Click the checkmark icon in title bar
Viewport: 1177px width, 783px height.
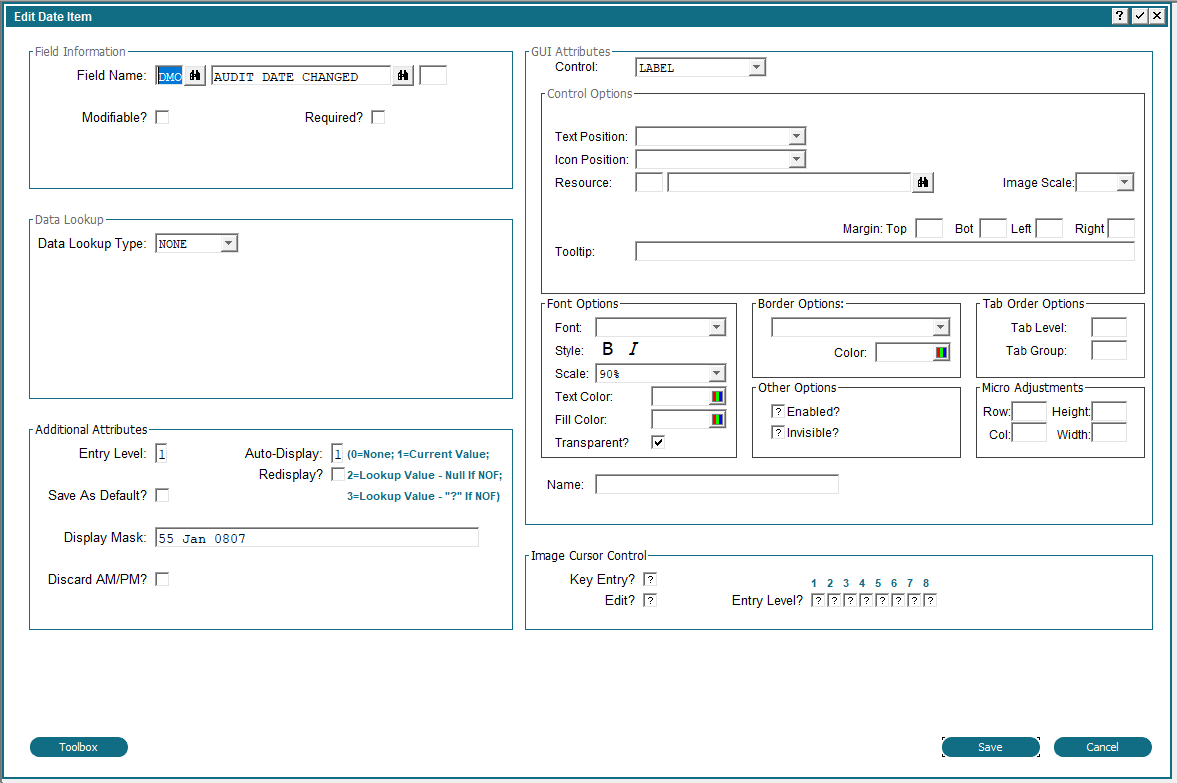1139,16
